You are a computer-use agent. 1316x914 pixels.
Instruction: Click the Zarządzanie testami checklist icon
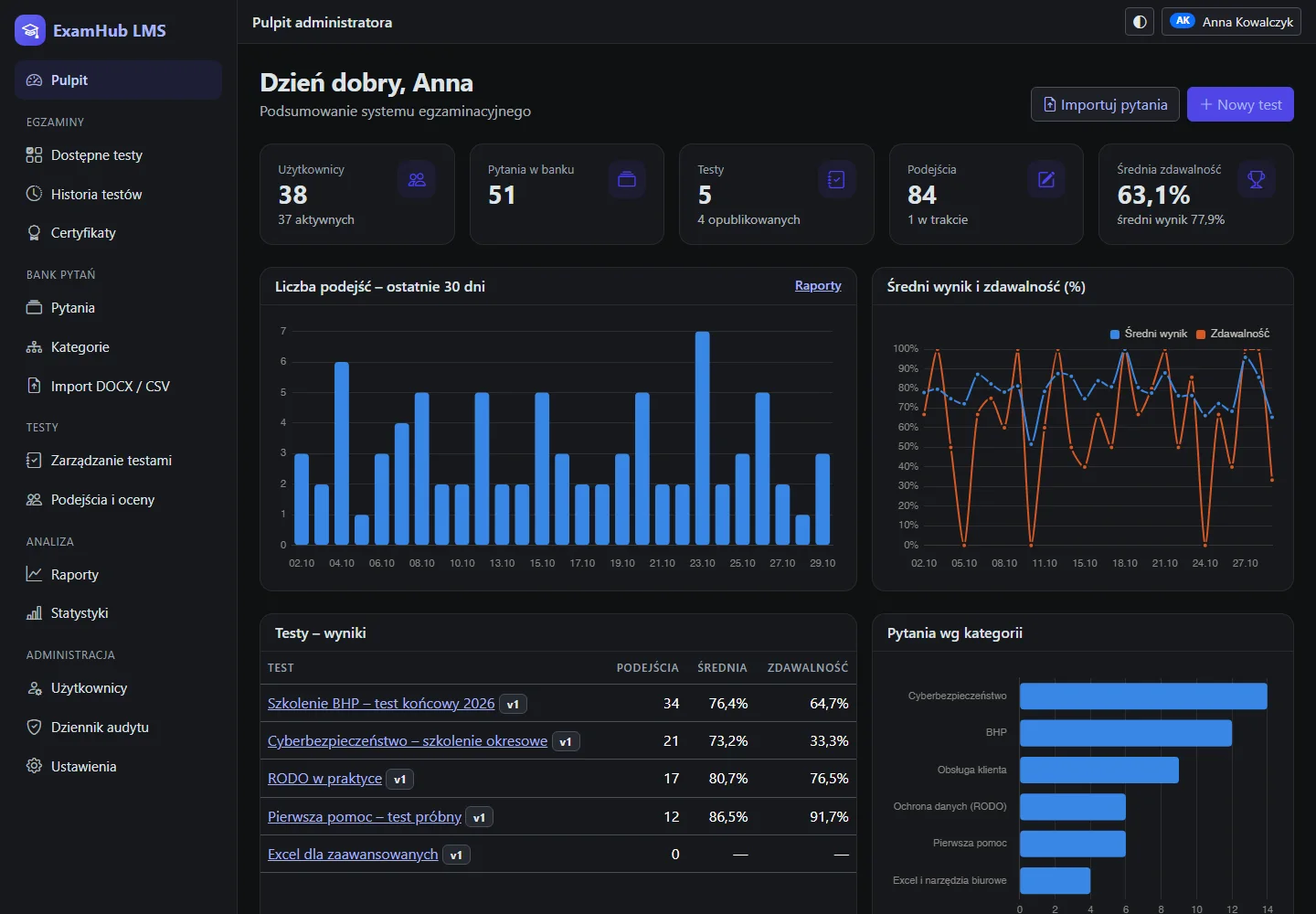point(34,461)
